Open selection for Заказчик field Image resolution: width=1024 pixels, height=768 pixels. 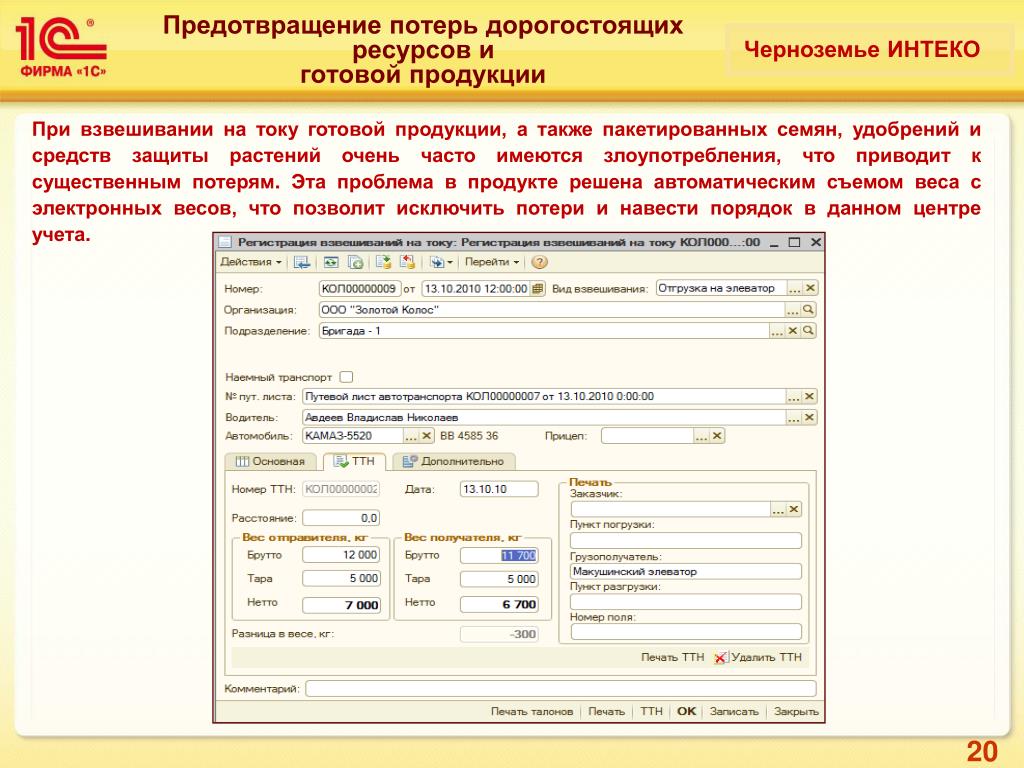click(778, 510)
